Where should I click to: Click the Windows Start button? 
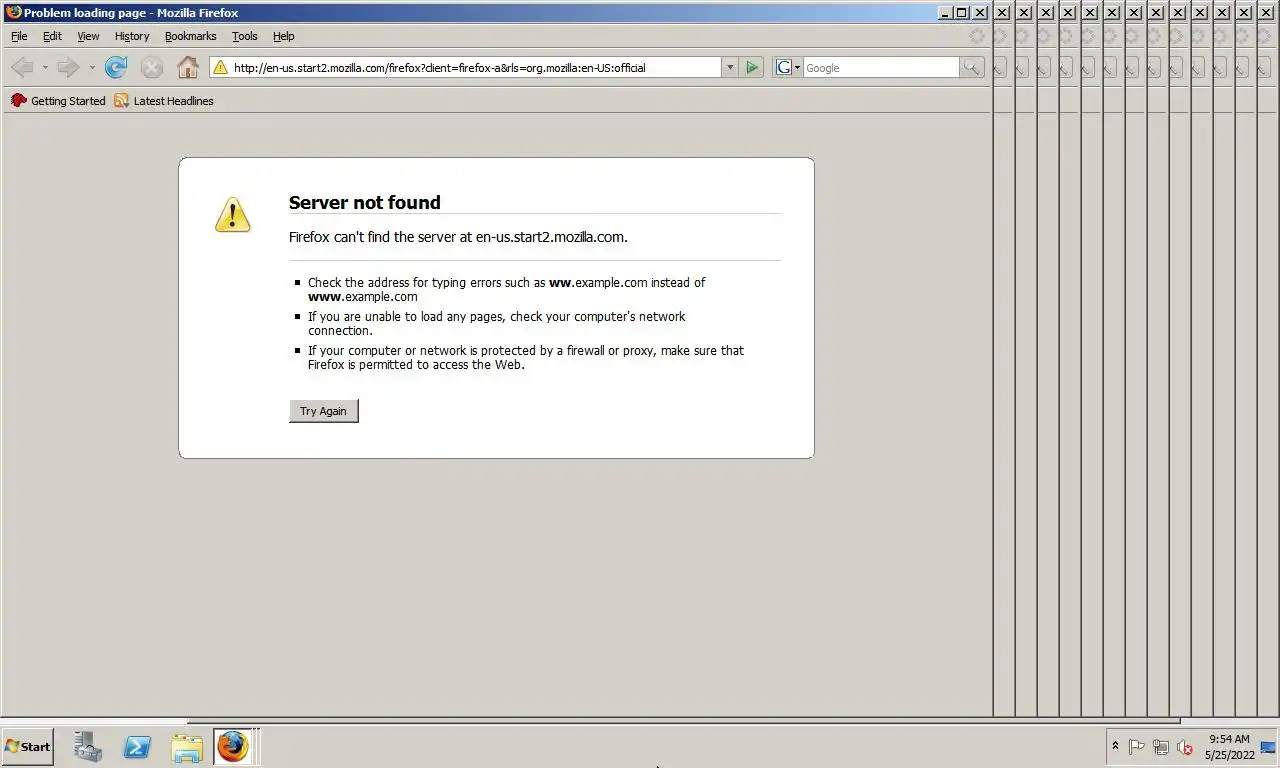click(x=28, y=747)
